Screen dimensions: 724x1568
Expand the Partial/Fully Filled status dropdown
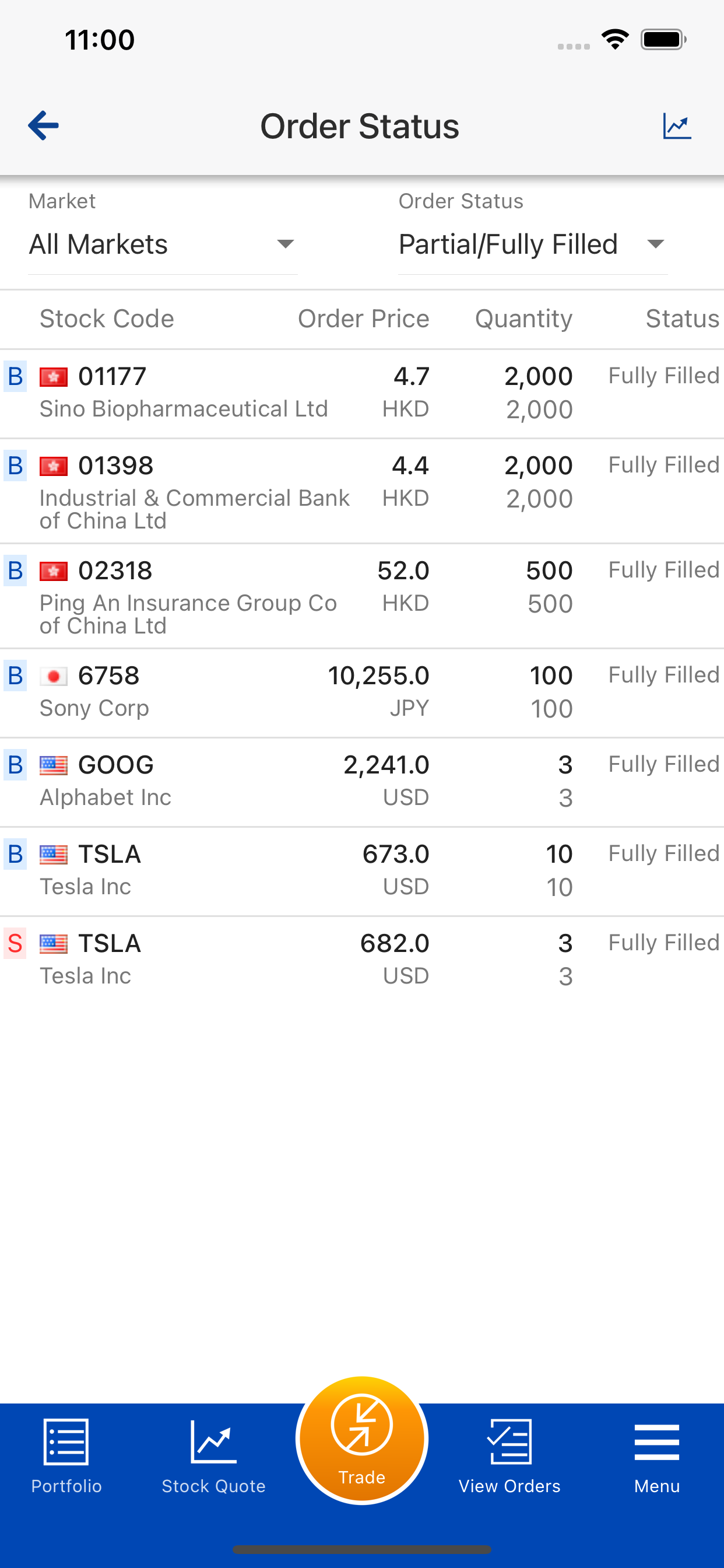coord(532,244)
